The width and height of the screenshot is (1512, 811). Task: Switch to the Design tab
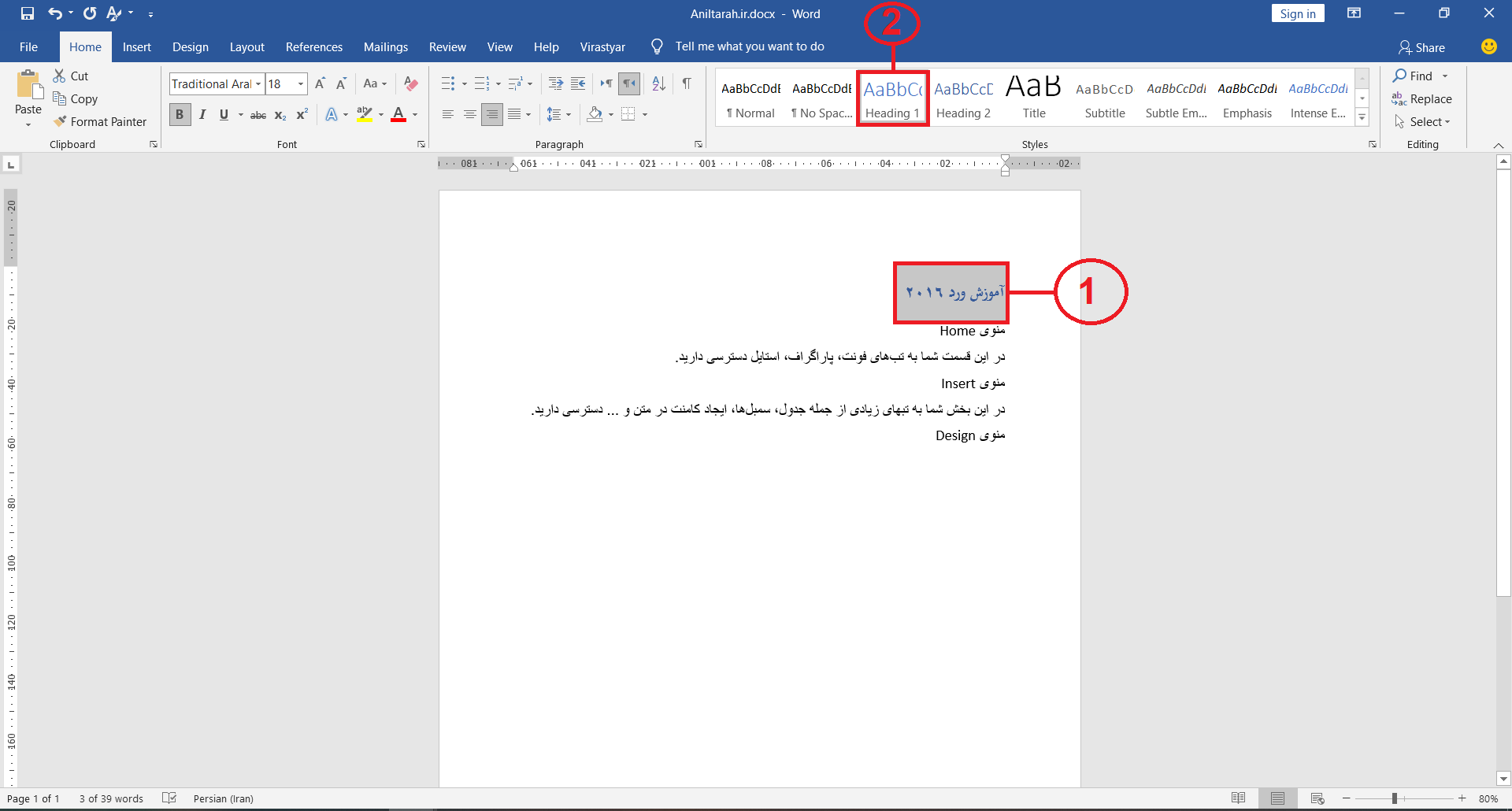coord(191,46)
